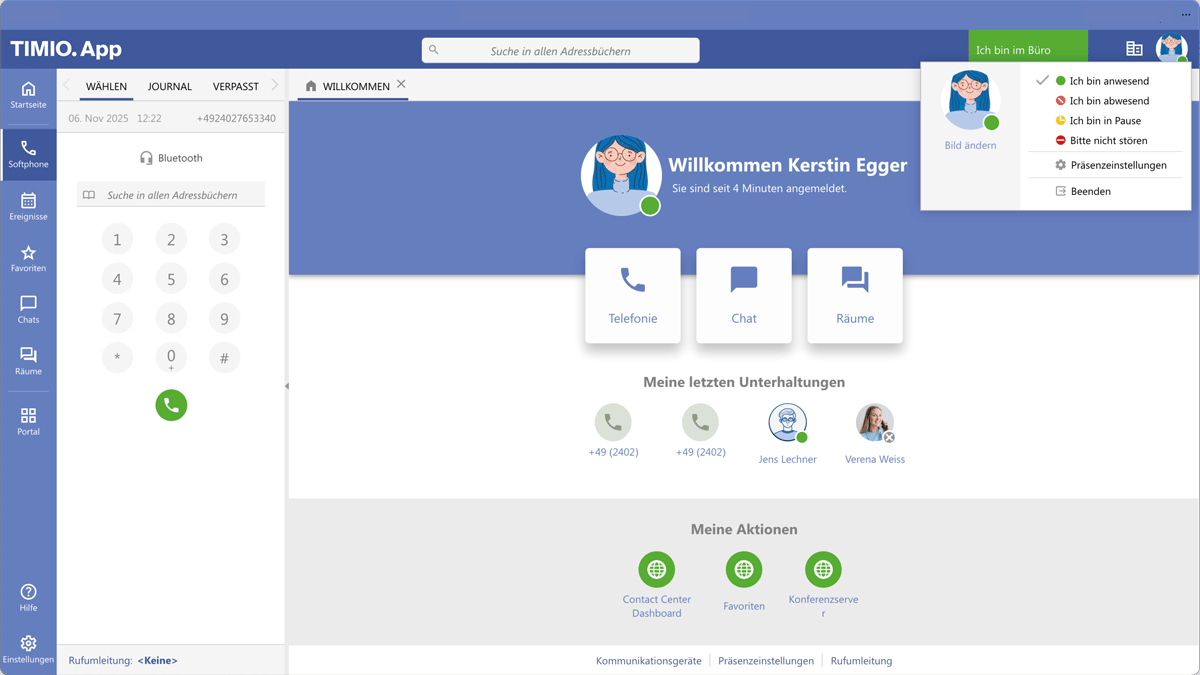1200x675 pixels.
Task: Click the Contact Center Dashboard action icon
Action: point(656,570)
